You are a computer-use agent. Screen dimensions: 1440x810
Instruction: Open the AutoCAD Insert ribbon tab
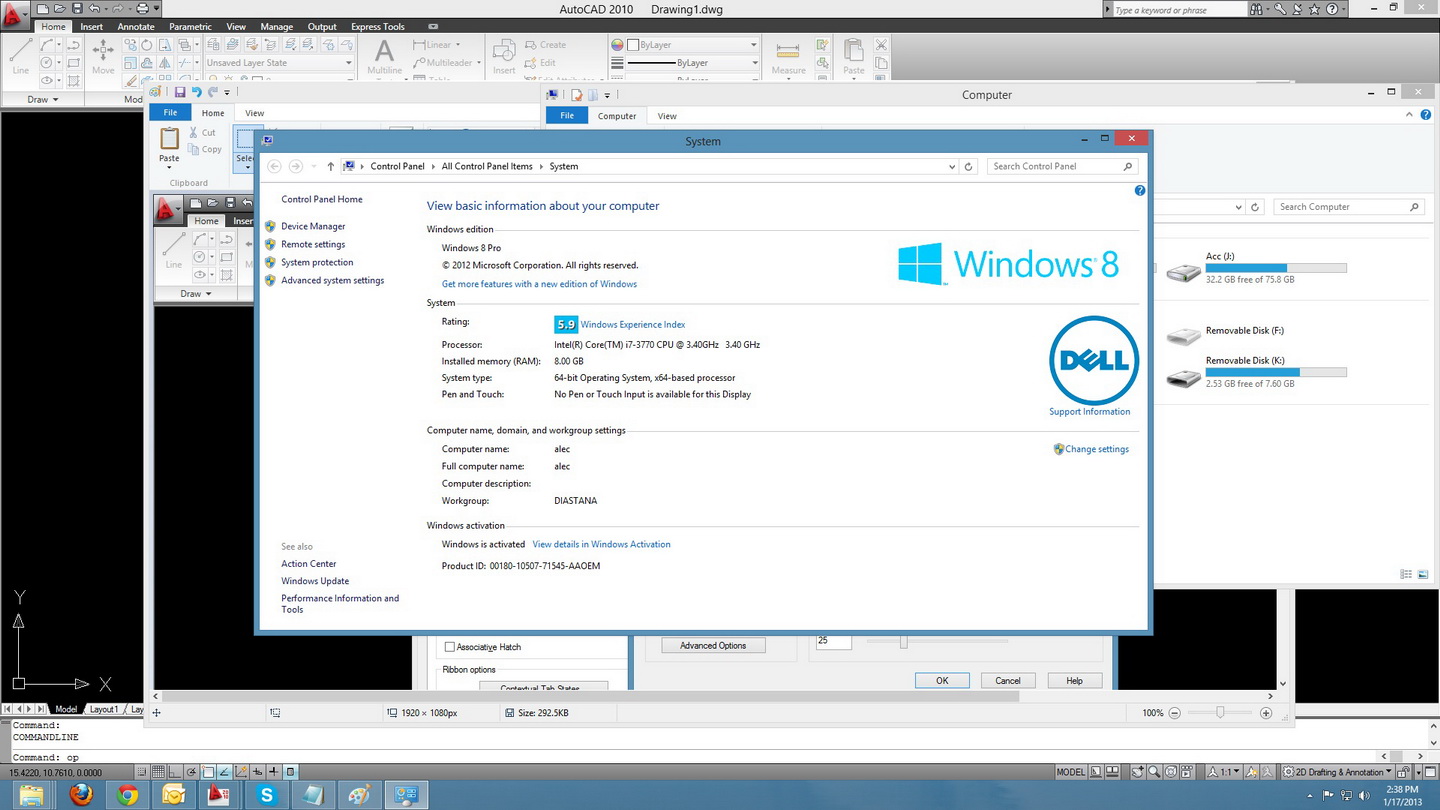tap(92, 27)
